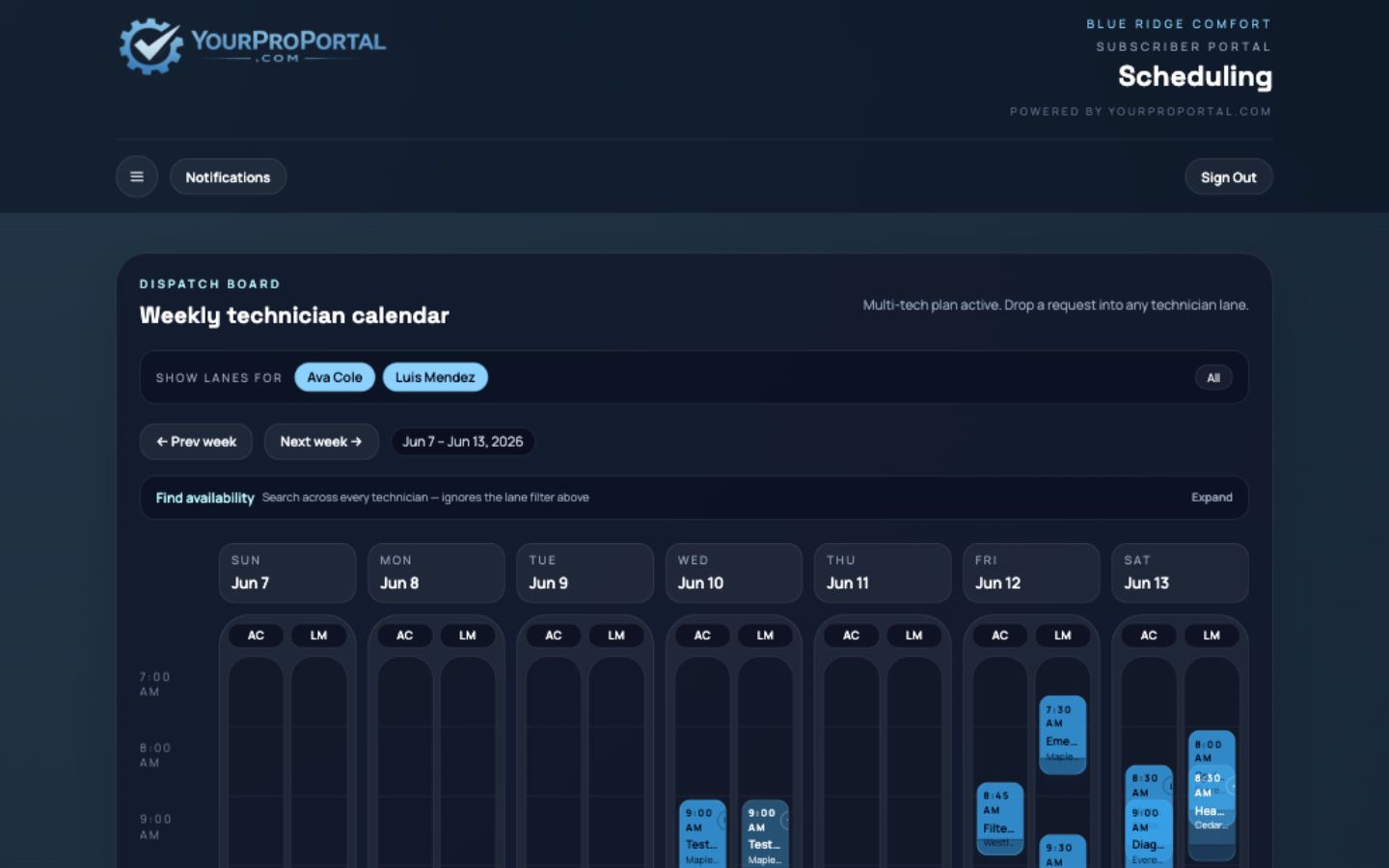Screen dimensions: 1389x868
Task: Click the Weekly technician calendar heading
Action: (294, 315)
